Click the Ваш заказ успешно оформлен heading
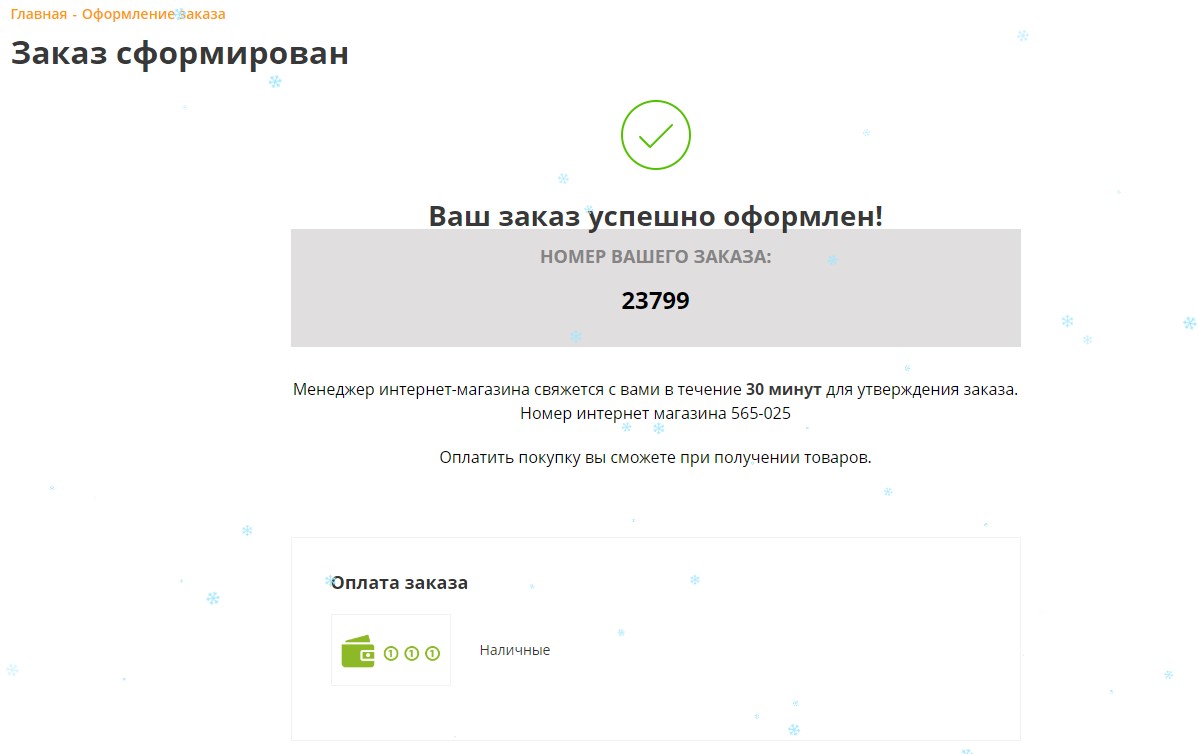This screenshot has height=754, width=1198. coord(655,215)
